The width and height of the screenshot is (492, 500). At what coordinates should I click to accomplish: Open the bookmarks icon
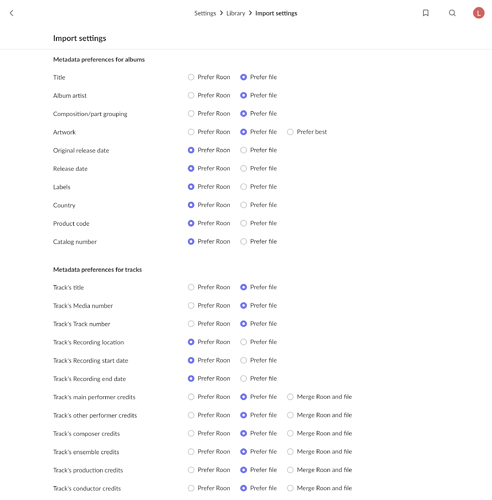click(x=426, y=13)
